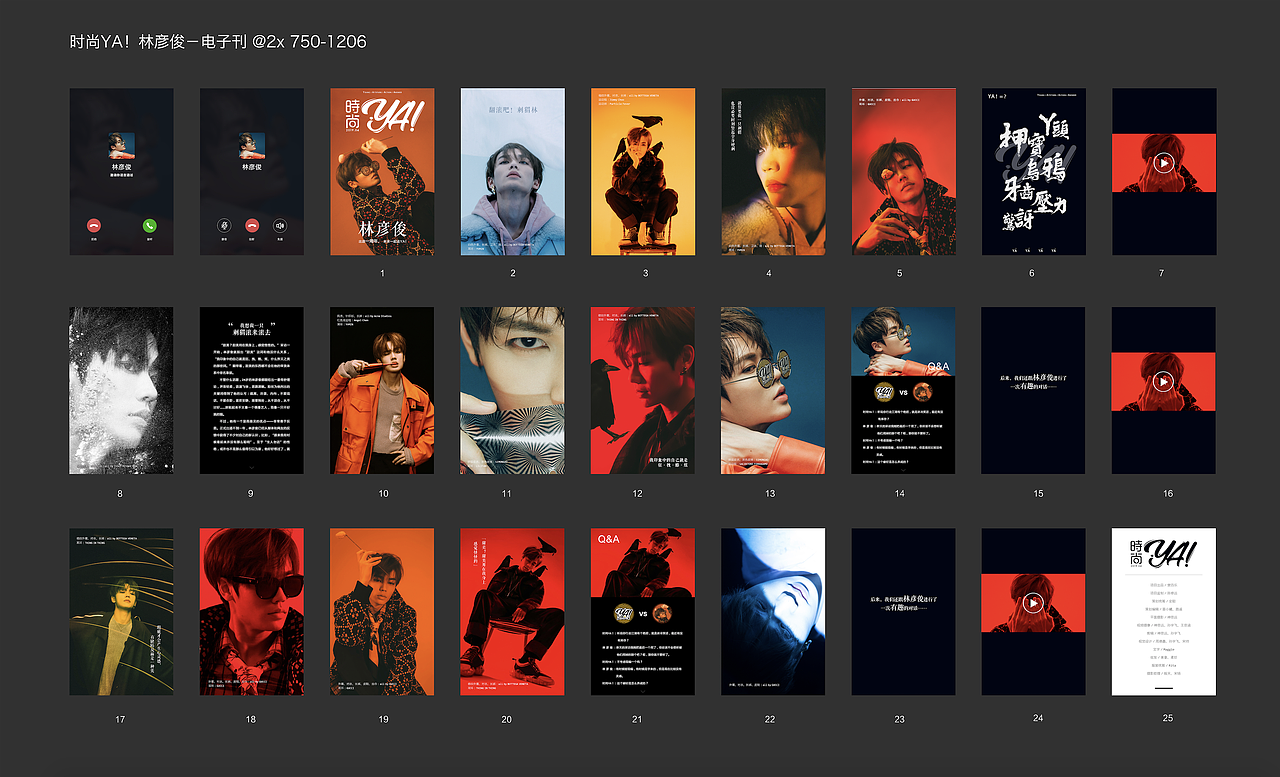Click the play button on screen 7

pos(1163,162)
